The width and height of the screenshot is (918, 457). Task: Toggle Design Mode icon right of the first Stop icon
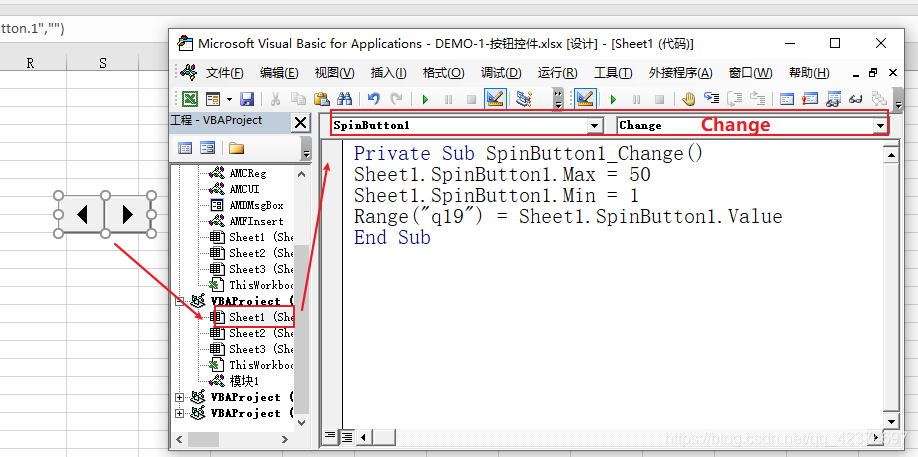pyautogui.click(x=495, y=99)
